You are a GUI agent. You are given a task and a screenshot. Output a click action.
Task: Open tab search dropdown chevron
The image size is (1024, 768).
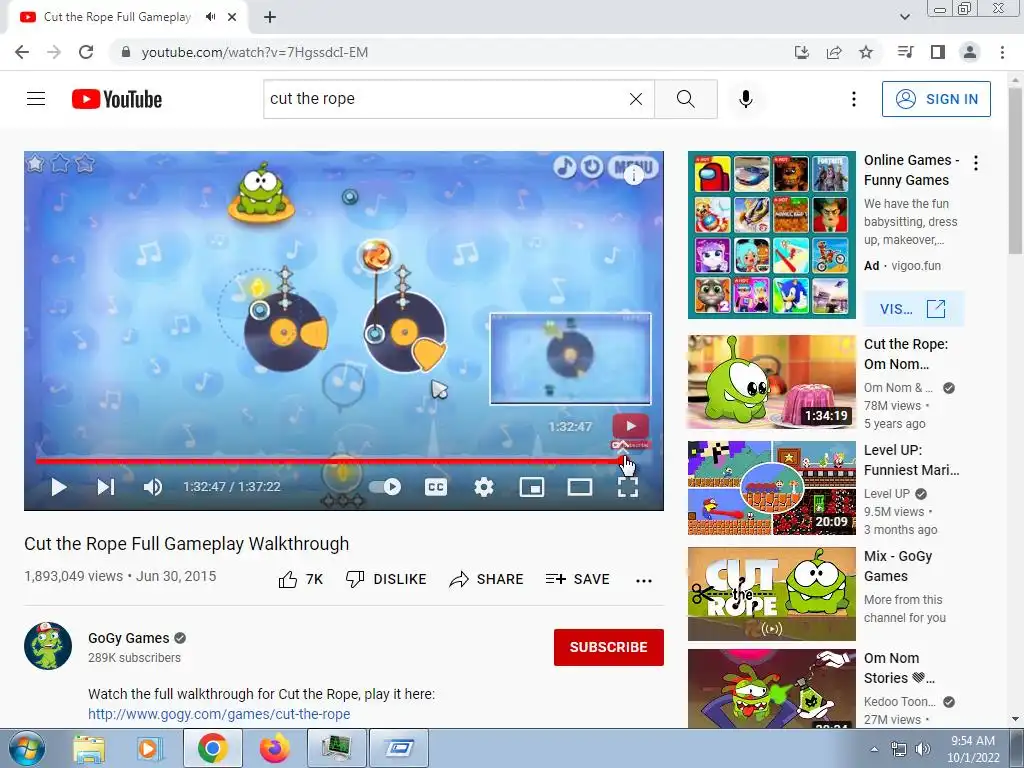click(x=904, y=16)
